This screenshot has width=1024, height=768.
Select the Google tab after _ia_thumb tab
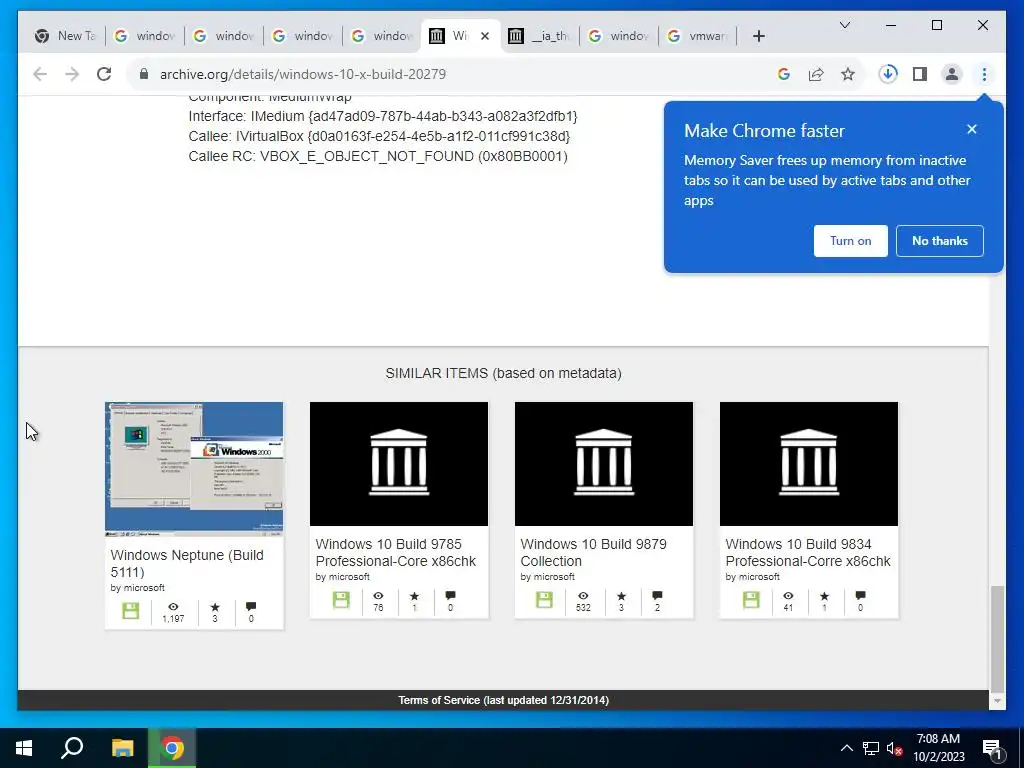click(618, 36)
